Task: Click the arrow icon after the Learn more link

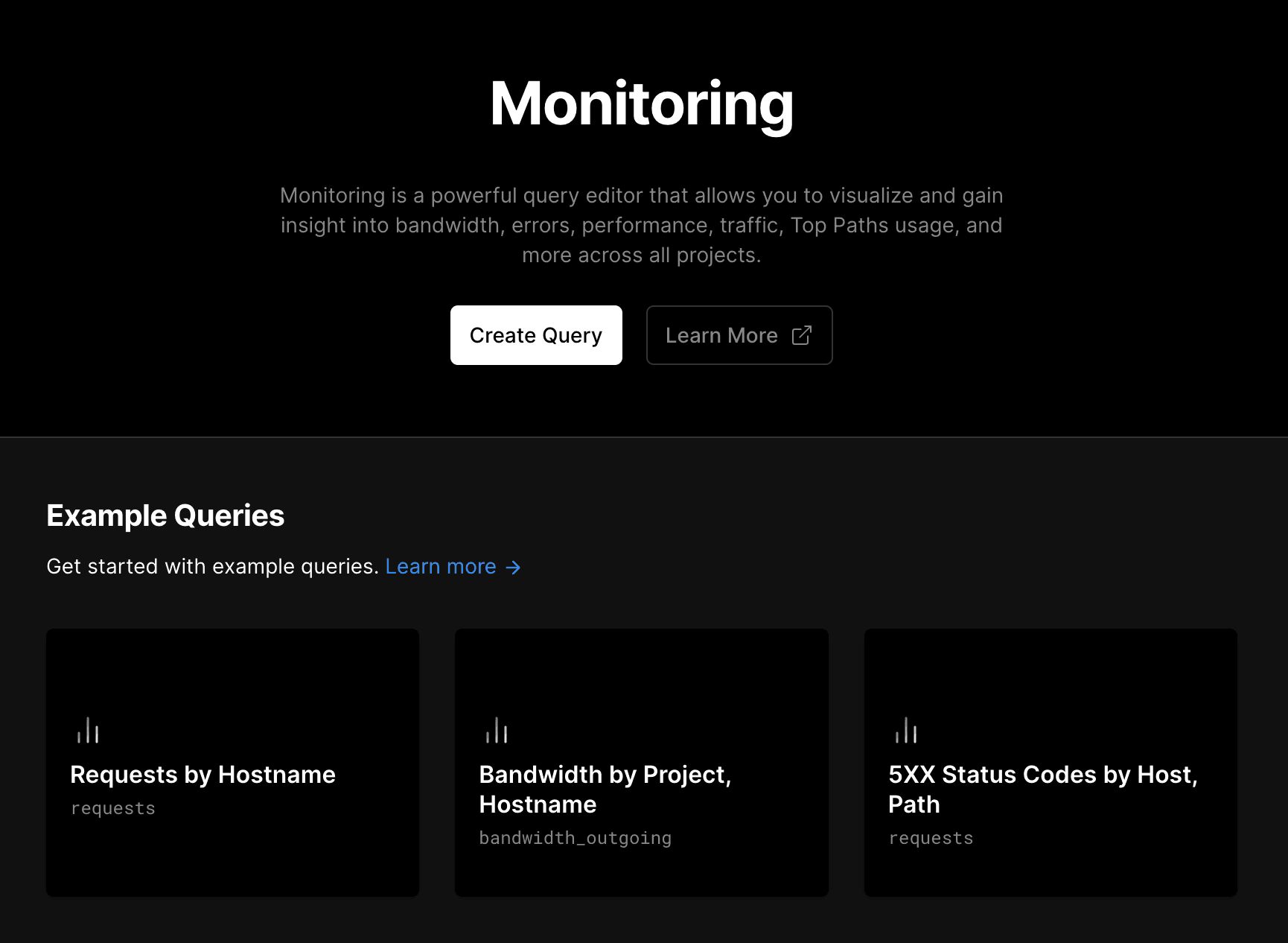Action: [513, 567]
